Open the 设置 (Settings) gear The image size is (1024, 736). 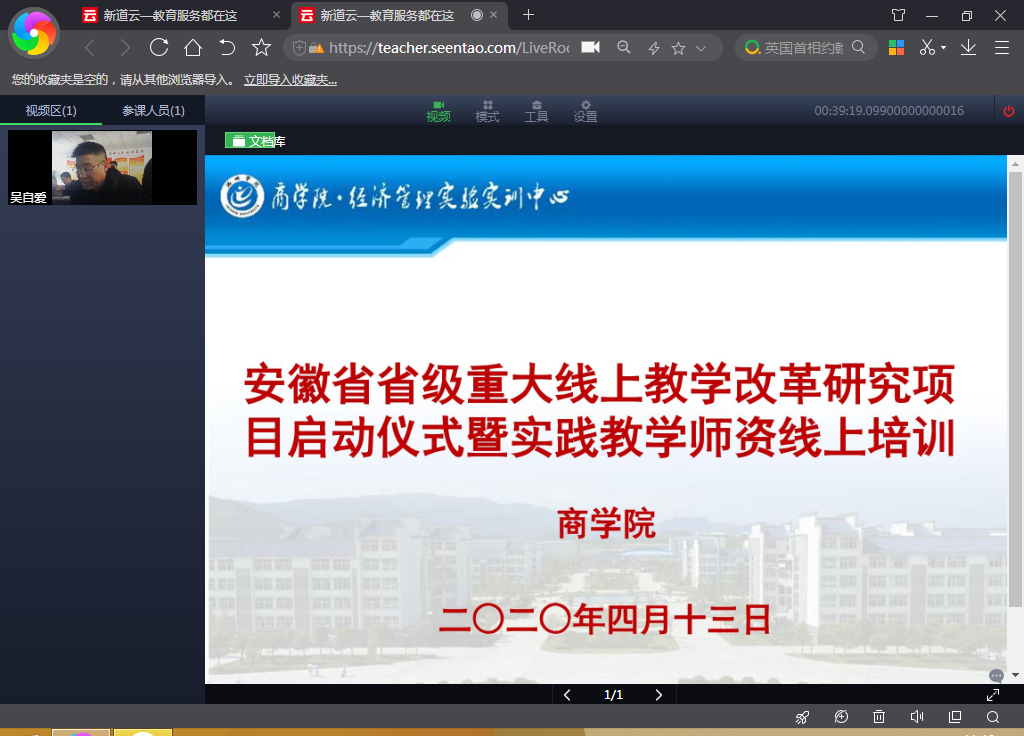585,111
